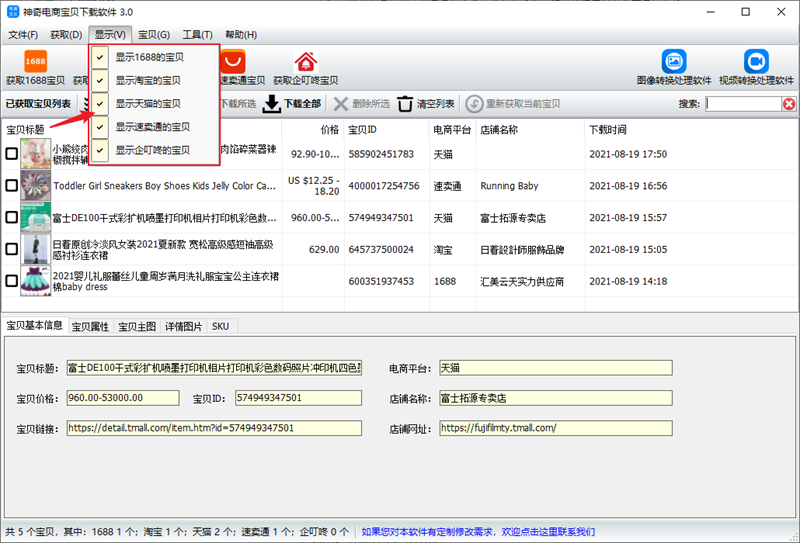Toggle 显示天猫的宝贝 menu option
Image resolution: width=800 pixels, height=543 pixels.
pyautogui.click(x=153, y=104)
